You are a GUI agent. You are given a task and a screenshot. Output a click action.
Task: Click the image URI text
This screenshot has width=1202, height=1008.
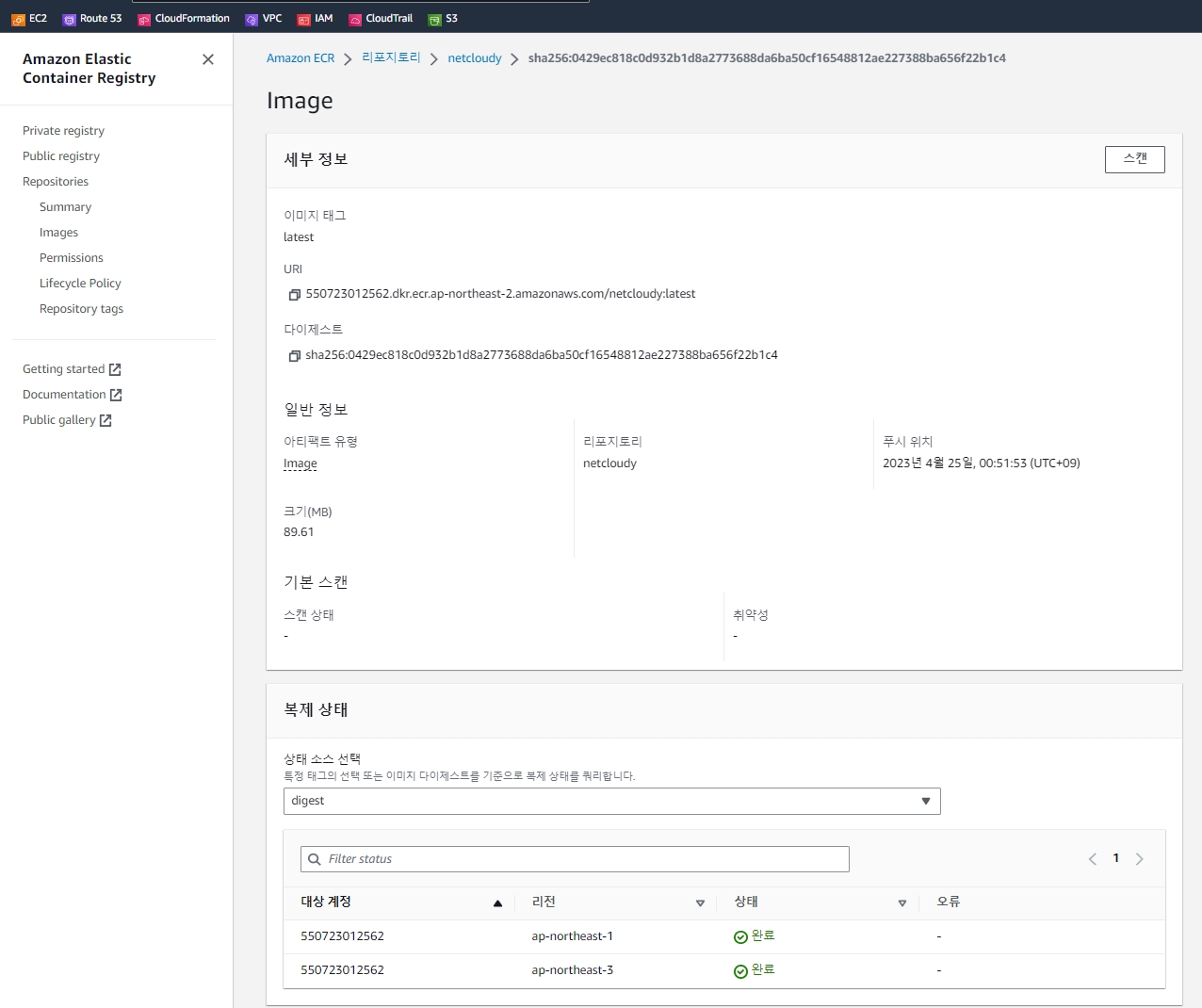[x=500, y=294]
